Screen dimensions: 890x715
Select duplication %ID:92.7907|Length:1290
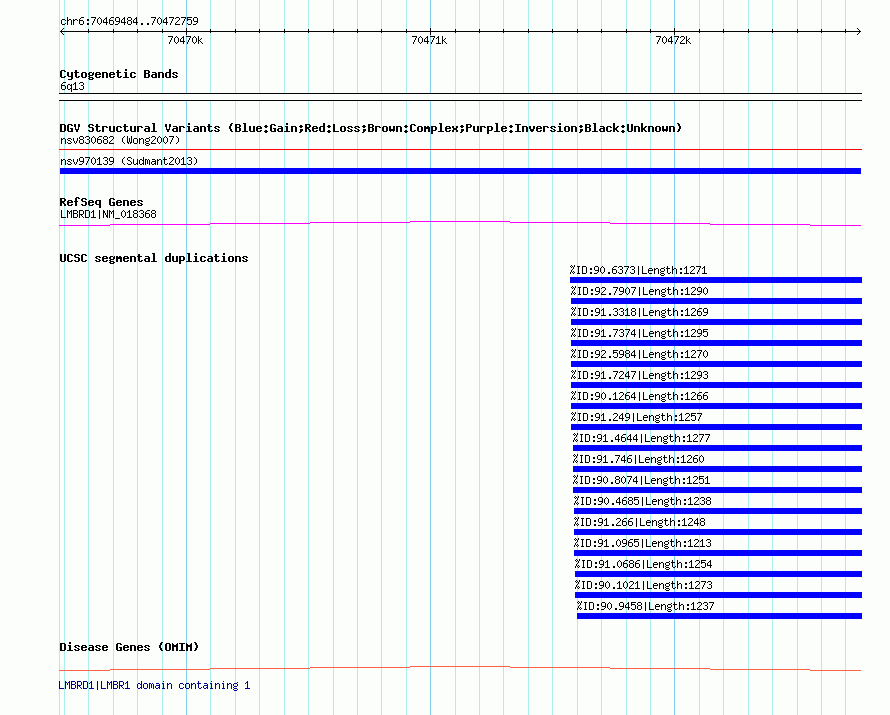[x=639, y=291]
